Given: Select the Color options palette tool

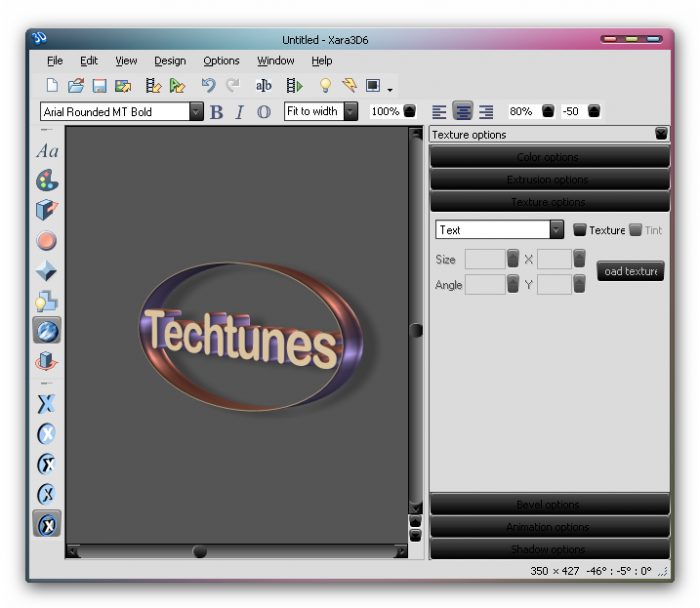Looking at the screenshot, I should tap(47, 181).
